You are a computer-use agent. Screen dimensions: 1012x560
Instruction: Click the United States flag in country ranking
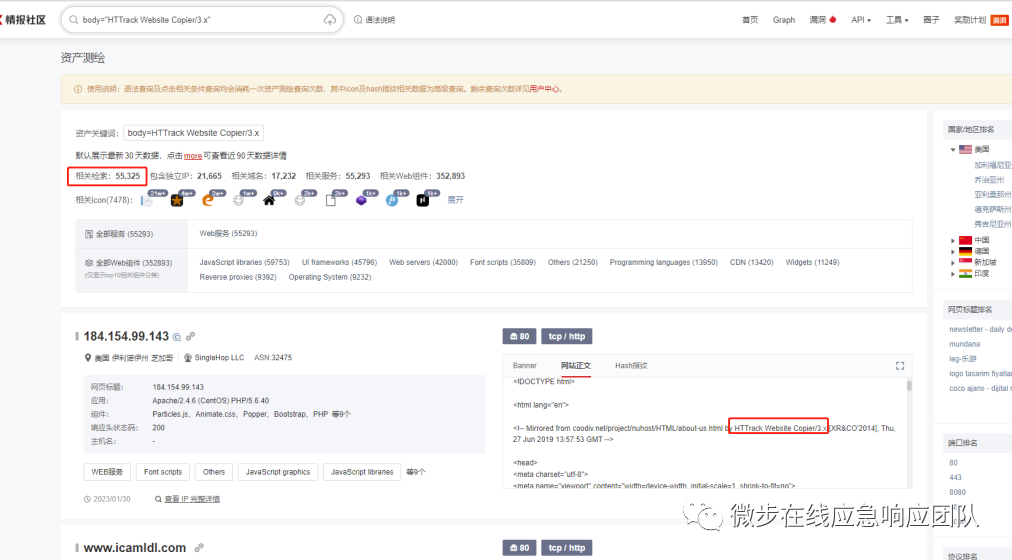click(966, 149)
